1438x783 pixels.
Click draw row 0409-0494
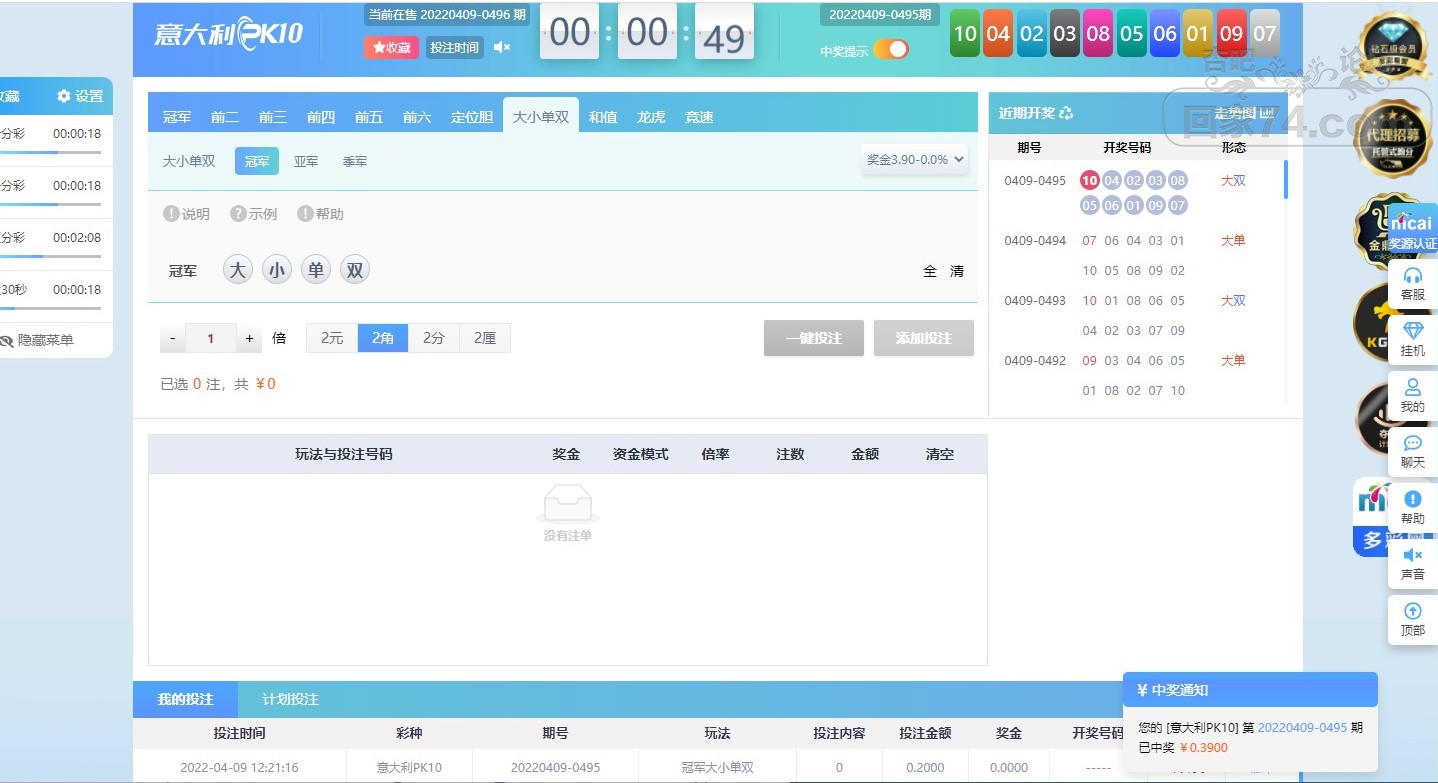1135,255
